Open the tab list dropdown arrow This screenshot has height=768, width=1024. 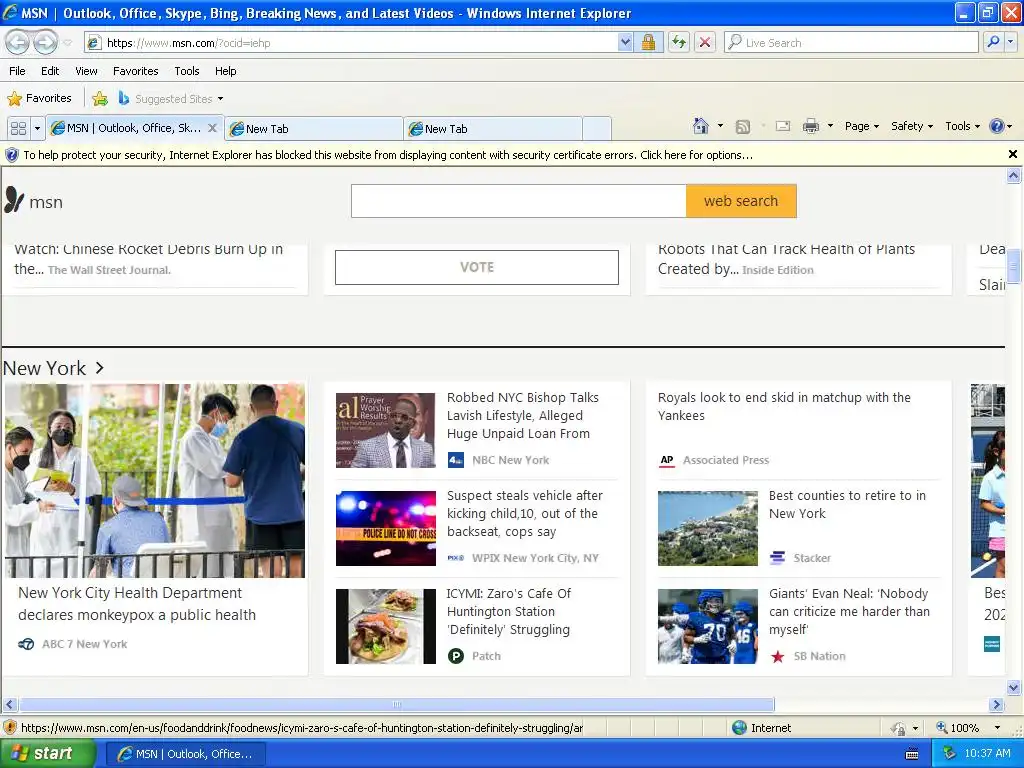coord(37,128)
